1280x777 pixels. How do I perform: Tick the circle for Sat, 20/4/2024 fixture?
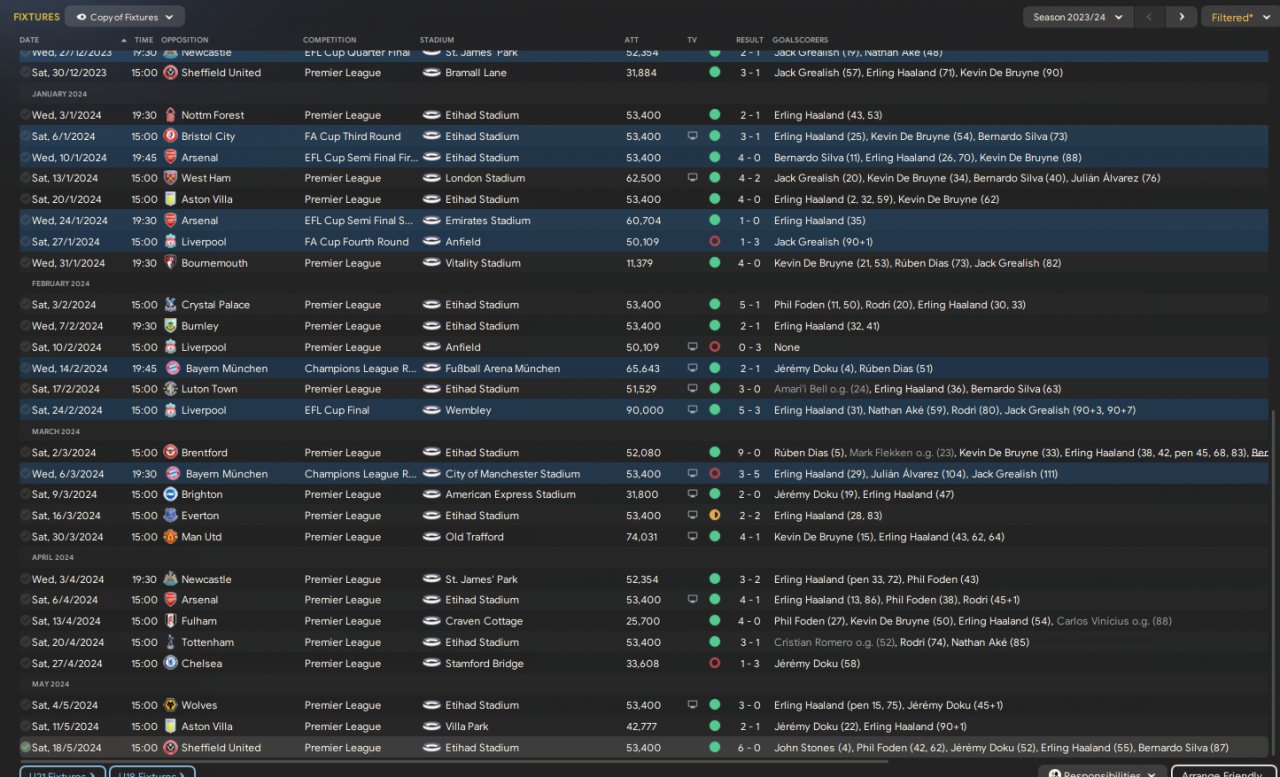[x=25, y=642]
